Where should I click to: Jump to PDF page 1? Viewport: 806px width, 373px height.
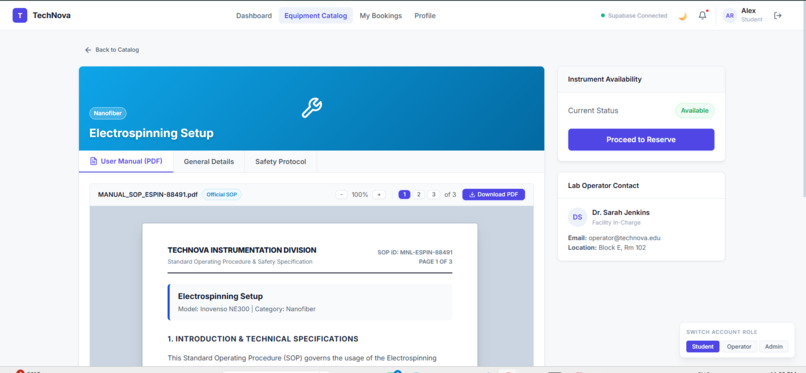[x=404, y=195]
